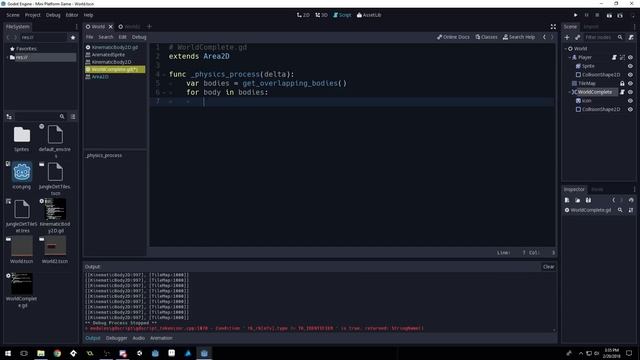Clear the Output log
The image size is (640, 360).
548,267
